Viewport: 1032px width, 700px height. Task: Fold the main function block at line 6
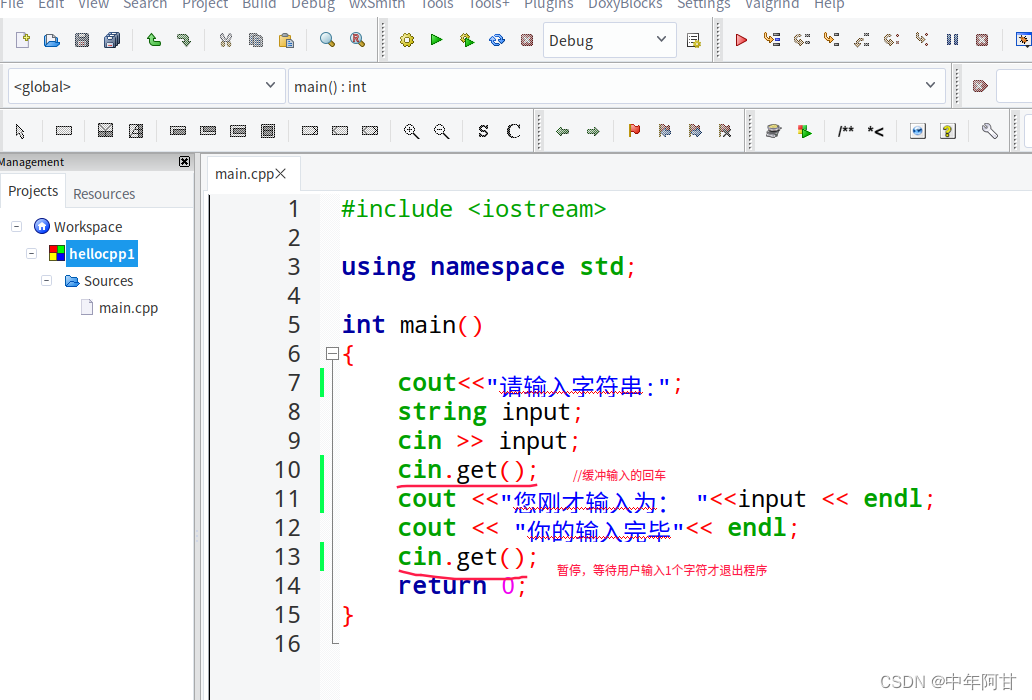point(332,354)
